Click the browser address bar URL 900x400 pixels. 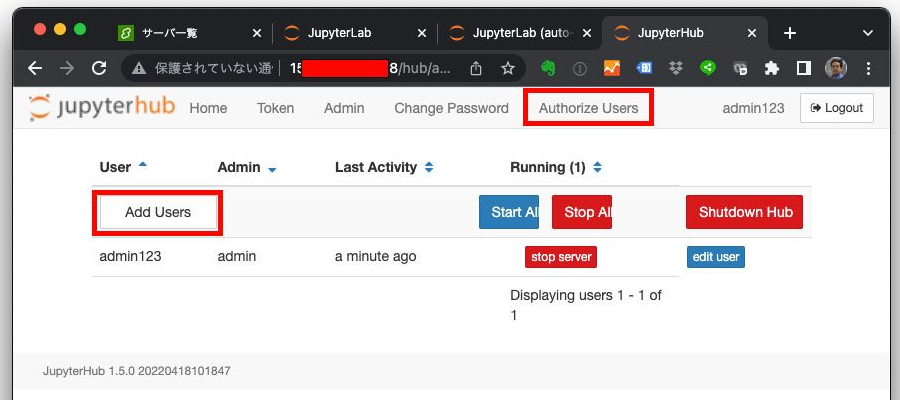pyautogui.click(x=371, y=69)
